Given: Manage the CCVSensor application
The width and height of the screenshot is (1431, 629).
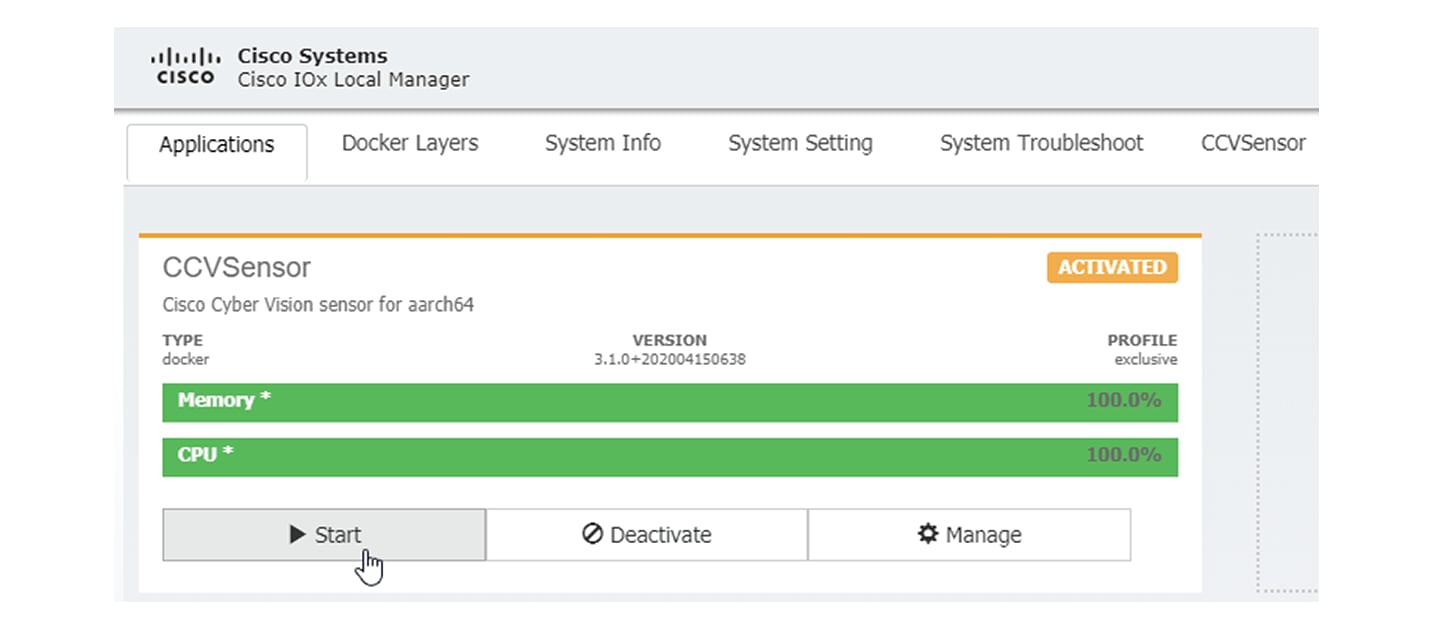Looking at the screenshot, I should [x=969, y=535].
